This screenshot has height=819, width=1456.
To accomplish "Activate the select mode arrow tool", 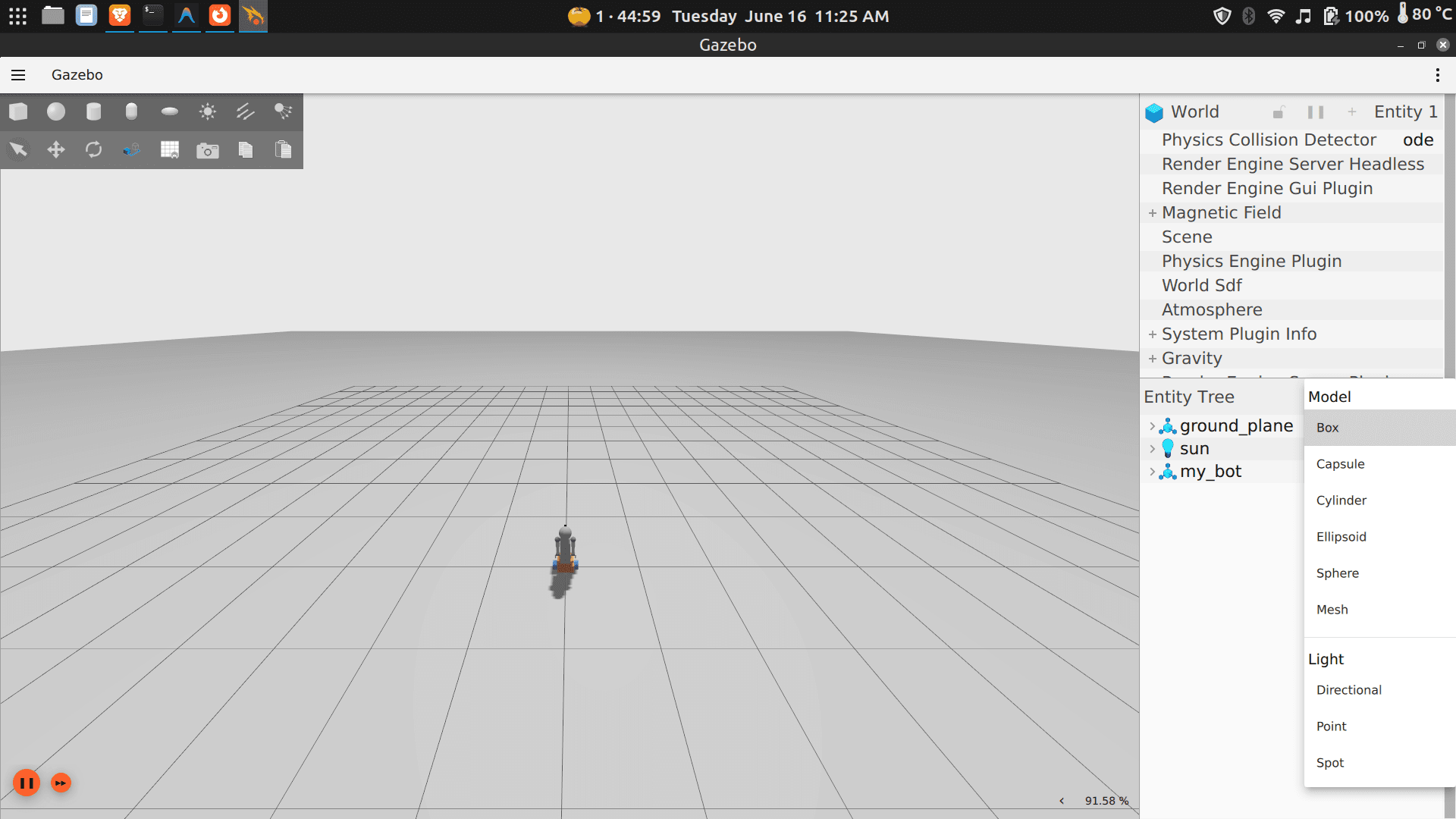I will tap(18, 150).
